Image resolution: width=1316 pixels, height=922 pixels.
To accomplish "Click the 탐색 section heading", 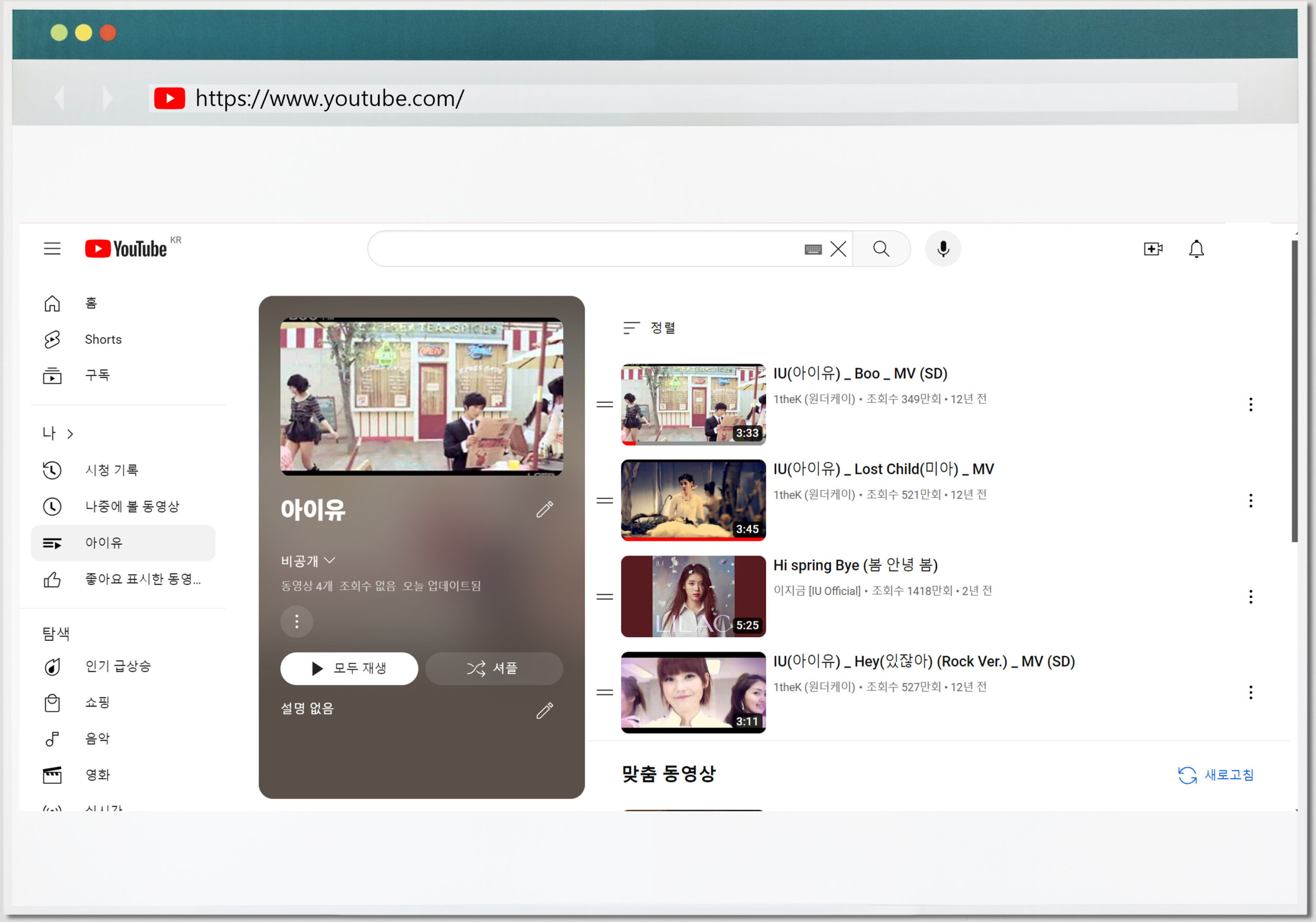I will point(56,633).
